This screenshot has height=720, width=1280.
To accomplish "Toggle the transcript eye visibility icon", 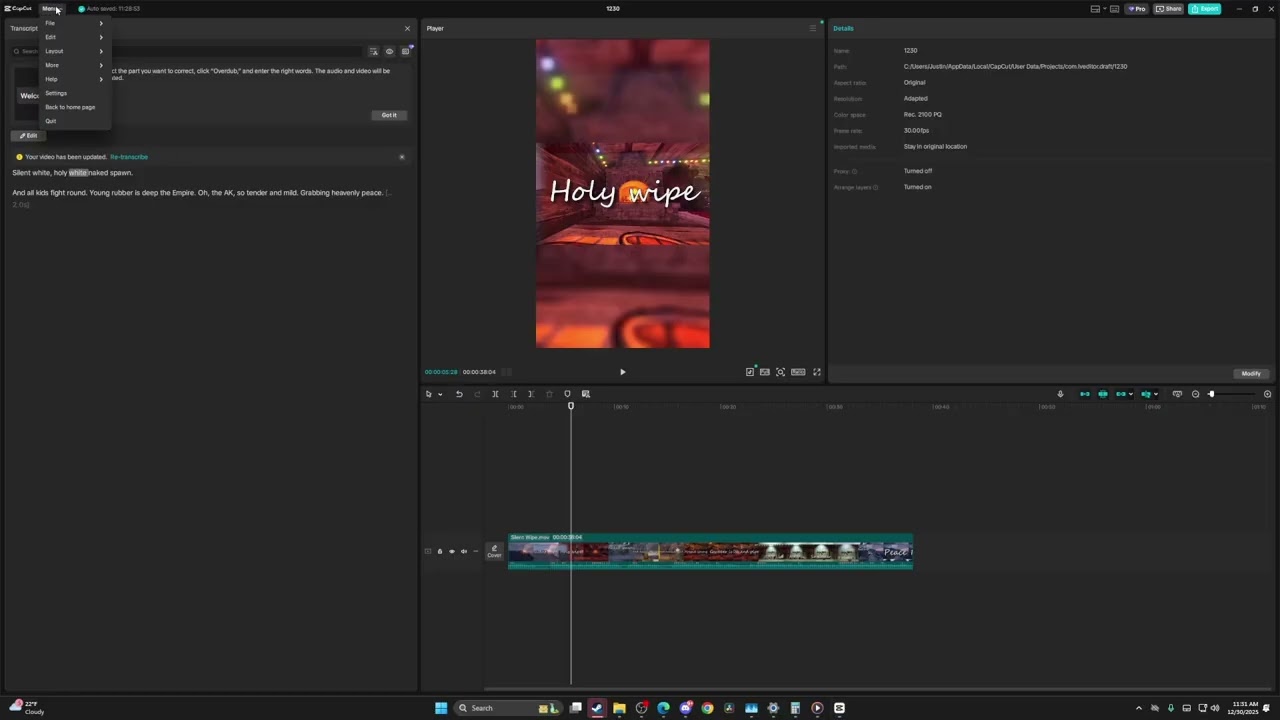I will click(x=389, y=51).
